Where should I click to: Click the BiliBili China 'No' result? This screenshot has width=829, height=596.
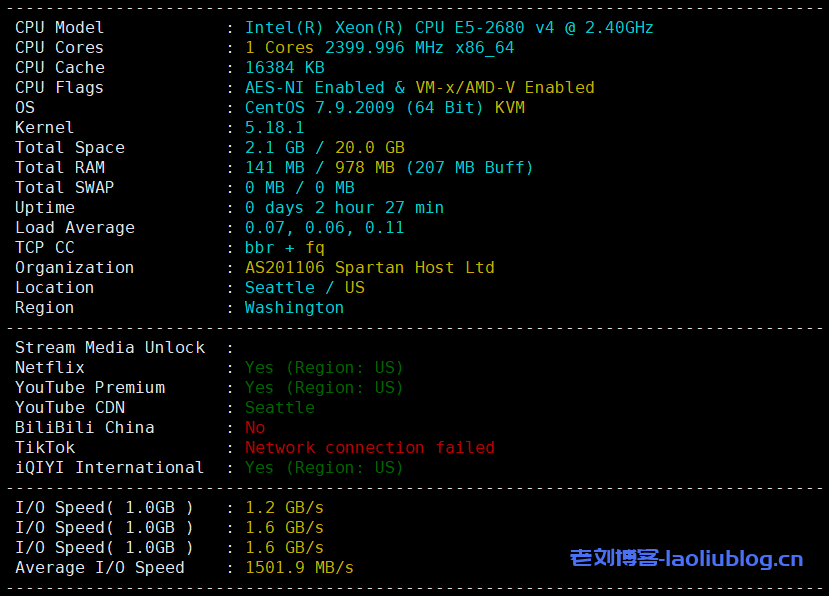click(x=255, y=427)
